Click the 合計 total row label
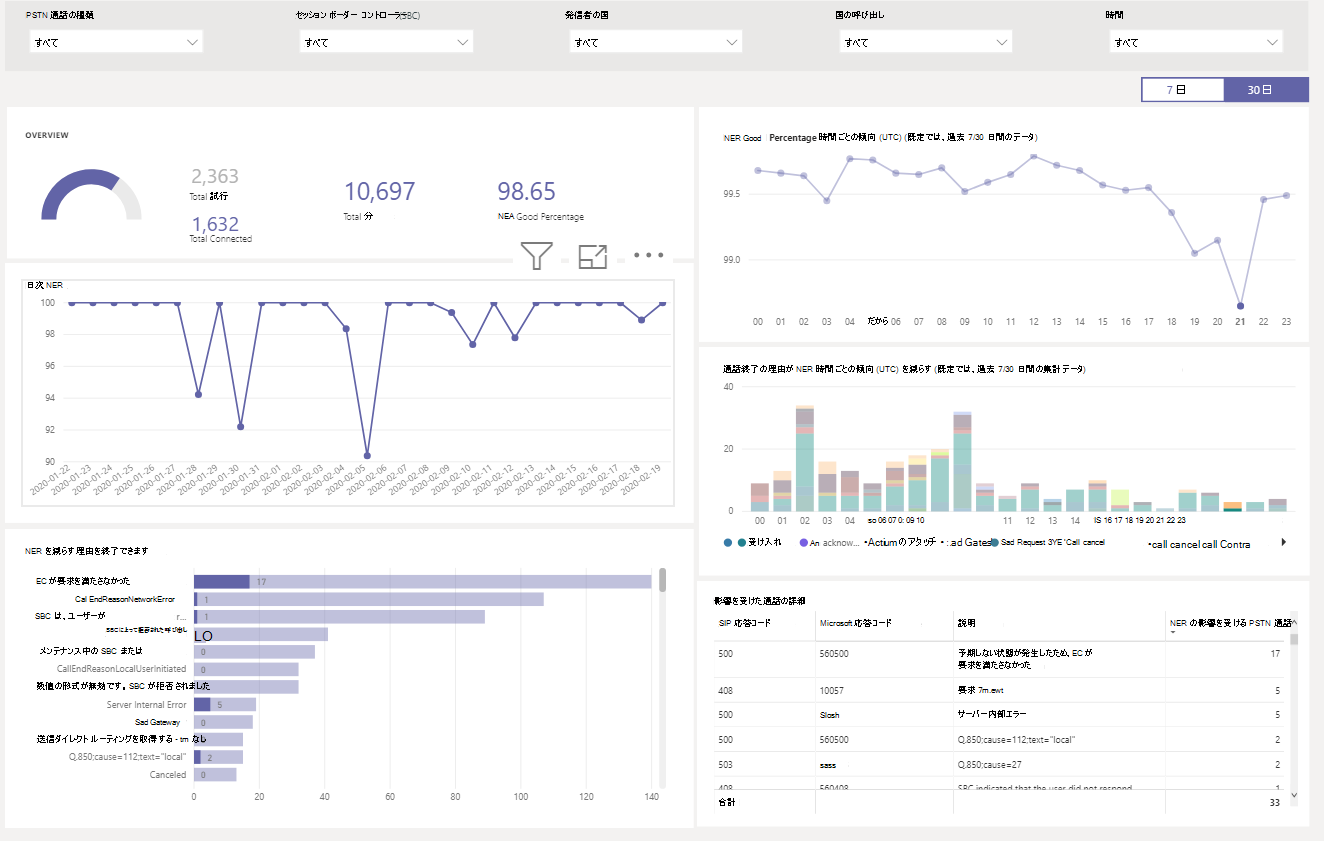 pyautogui.click(x=726, y=802)
